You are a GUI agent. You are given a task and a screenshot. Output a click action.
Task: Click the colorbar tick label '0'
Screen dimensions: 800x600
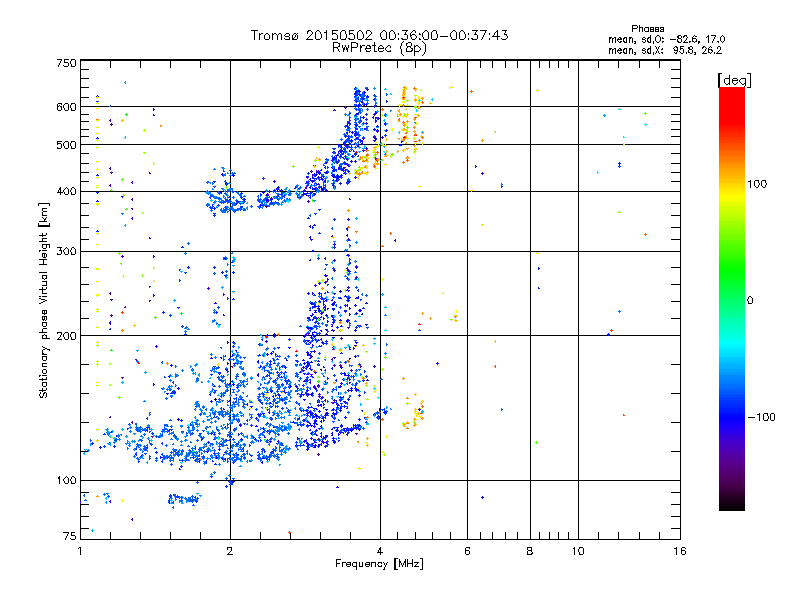(750, 300)
